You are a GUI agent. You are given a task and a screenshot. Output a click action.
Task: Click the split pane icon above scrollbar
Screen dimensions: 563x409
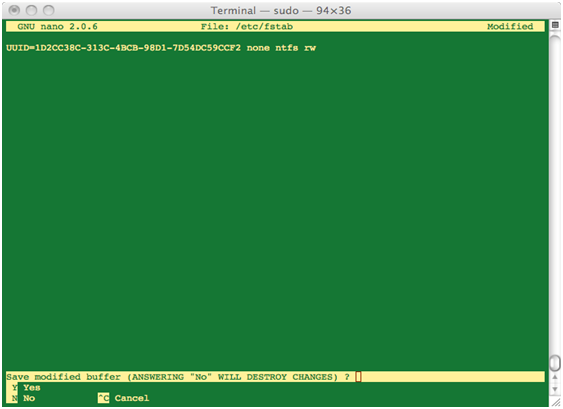[x=555, y=25]
